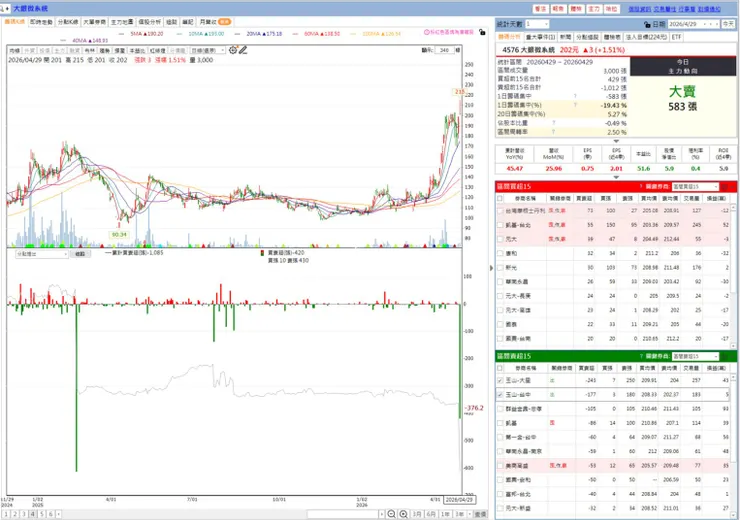Click pink circle notice icon above chart

426,32
